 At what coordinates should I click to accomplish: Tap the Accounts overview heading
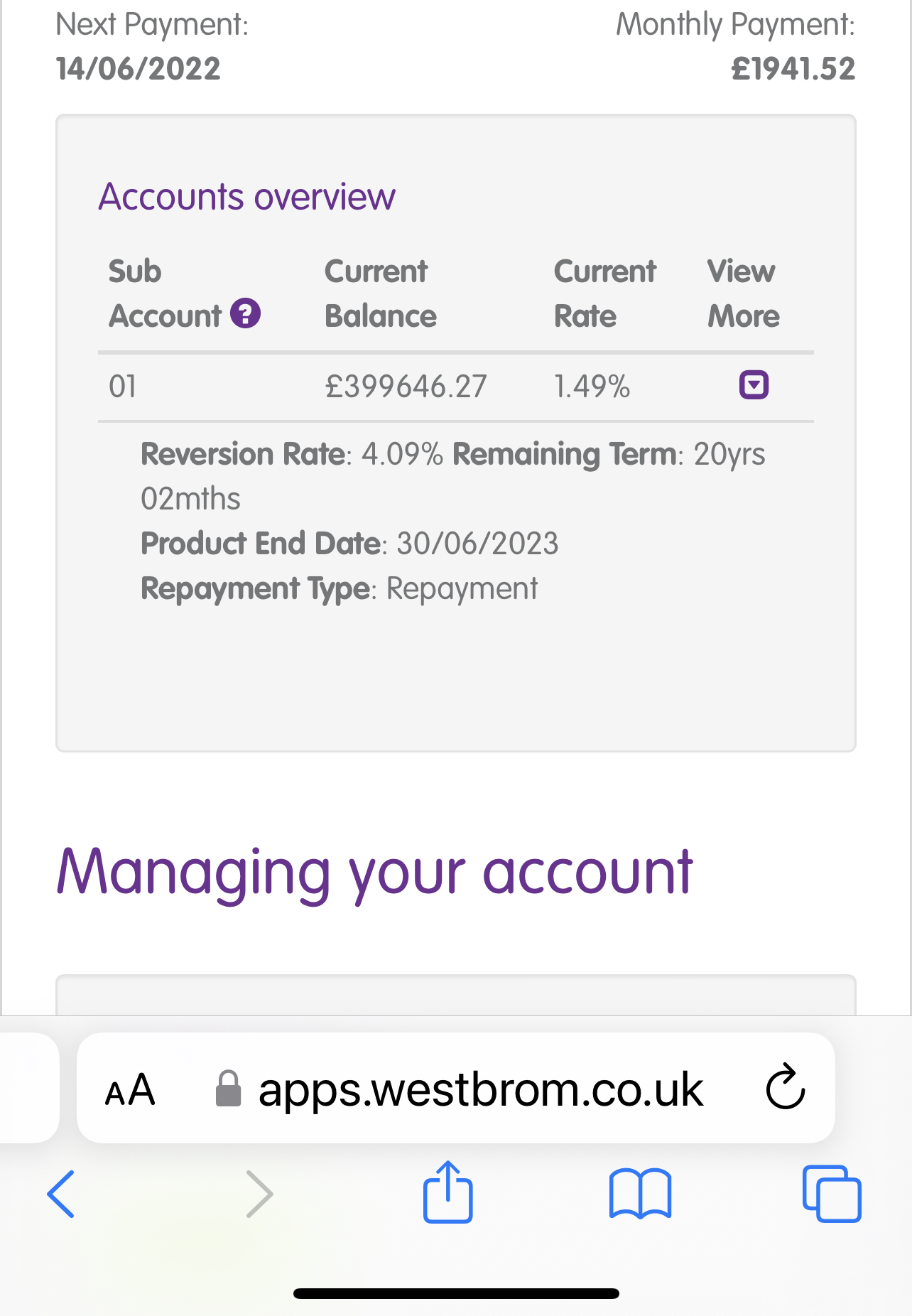click(246, 197)
